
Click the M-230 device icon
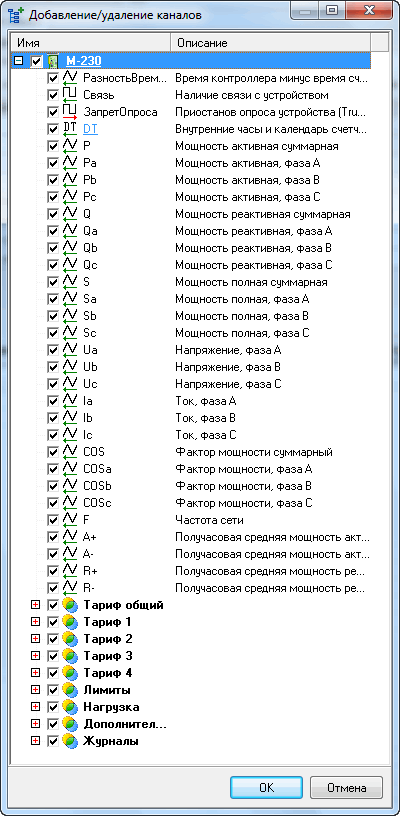coord(53,61)
